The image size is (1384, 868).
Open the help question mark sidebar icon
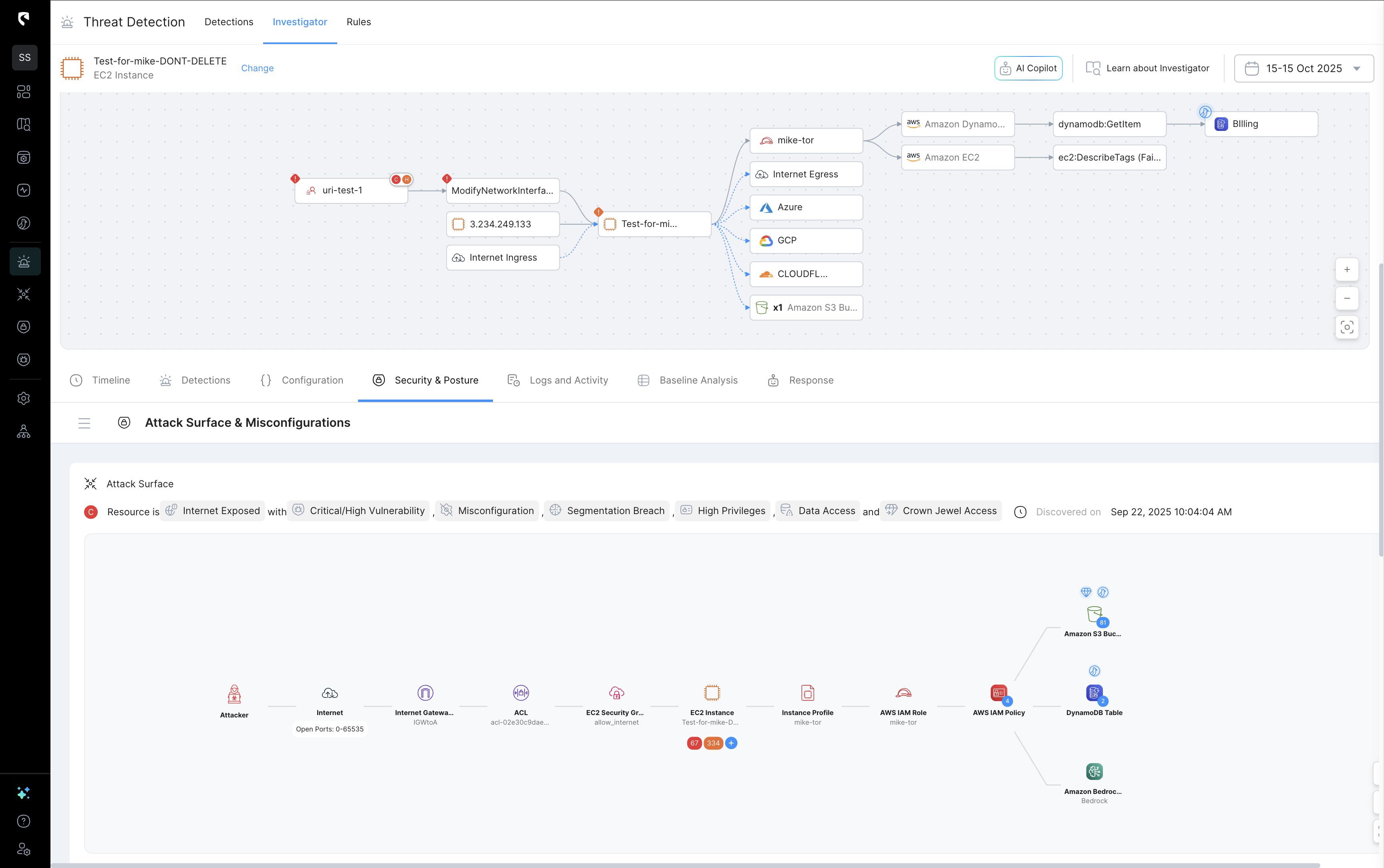[x=24, y=821]
